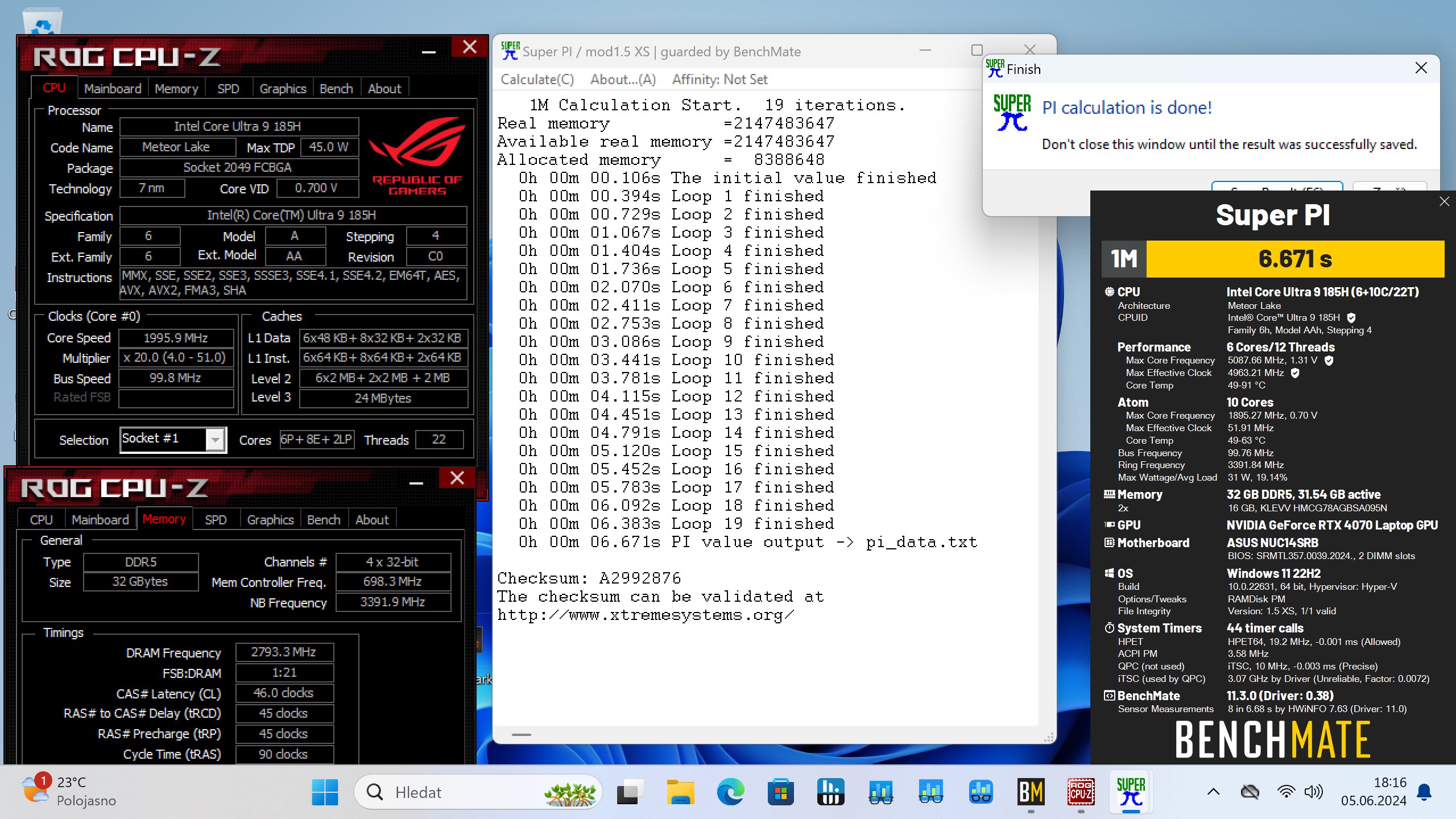Open SPD tab in upper CPU-Z

228,89
